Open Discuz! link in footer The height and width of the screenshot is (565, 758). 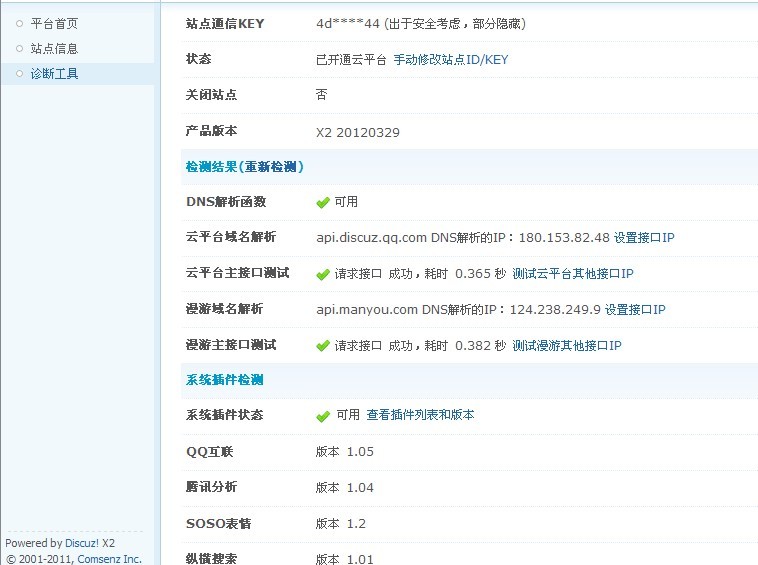(x=82, y=543)
